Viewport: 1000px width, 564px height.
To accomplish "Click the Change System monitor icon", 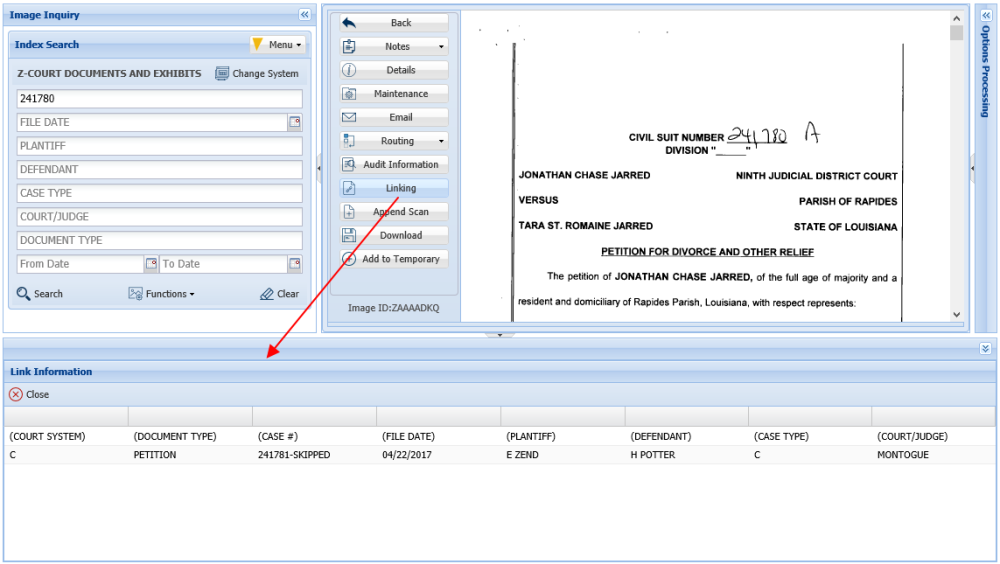I will [221, 73].
